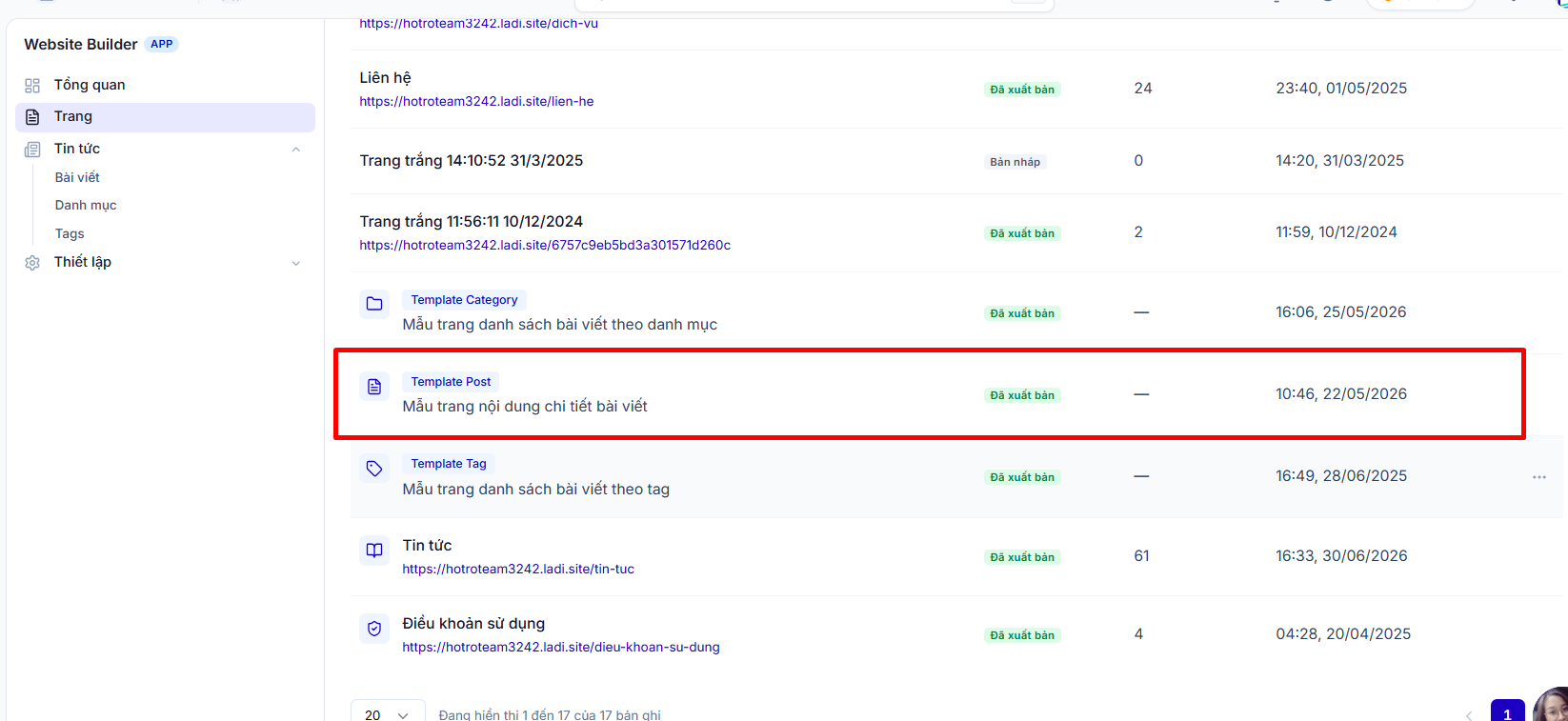Click the date 10:46, 22/05/2026
This screenshot has height=721, width=1568.
pos(1341,393)
